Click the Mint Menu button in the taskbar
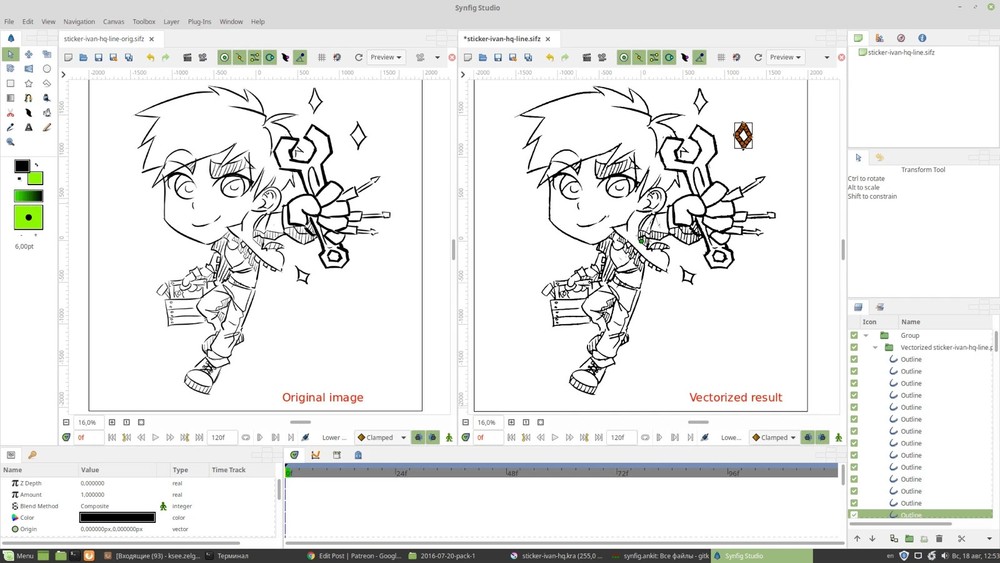Image resolution: width=1000 pixels, height=563 pixels. tap(19, 555)
